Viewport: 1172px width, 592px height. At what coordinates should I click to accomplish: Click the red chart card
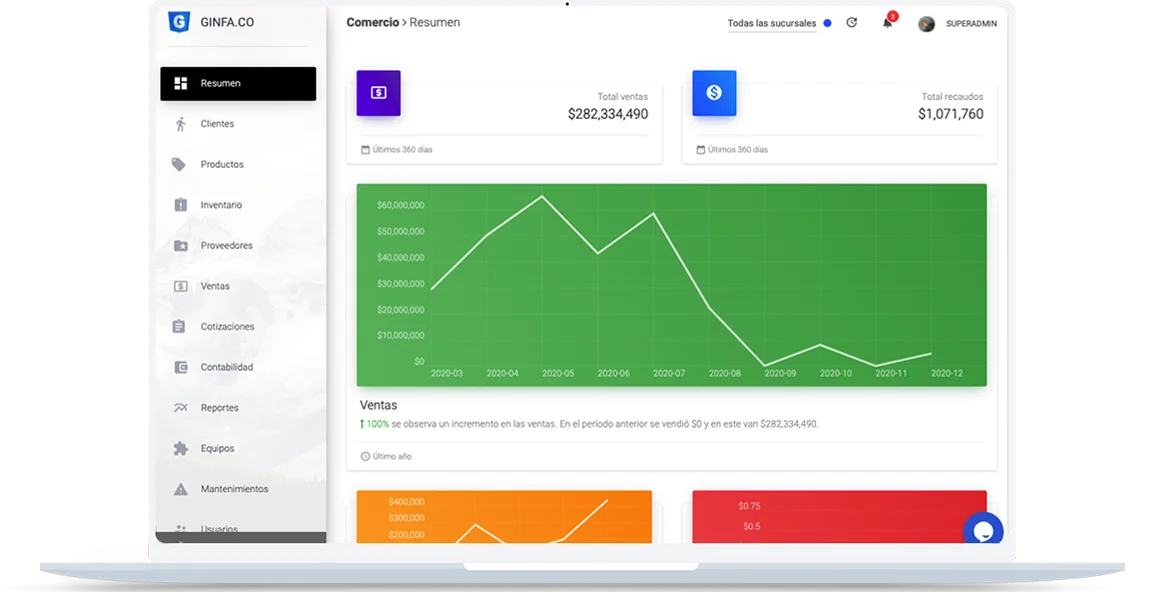(839, 517)
